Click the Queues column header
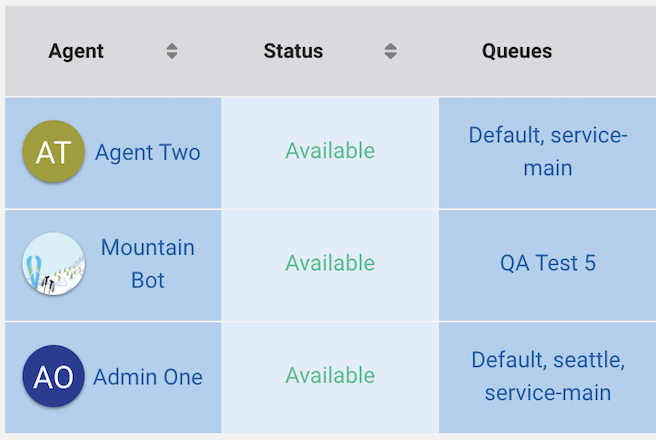The height and width of the screenshot is (440, 656). point(517,51)
